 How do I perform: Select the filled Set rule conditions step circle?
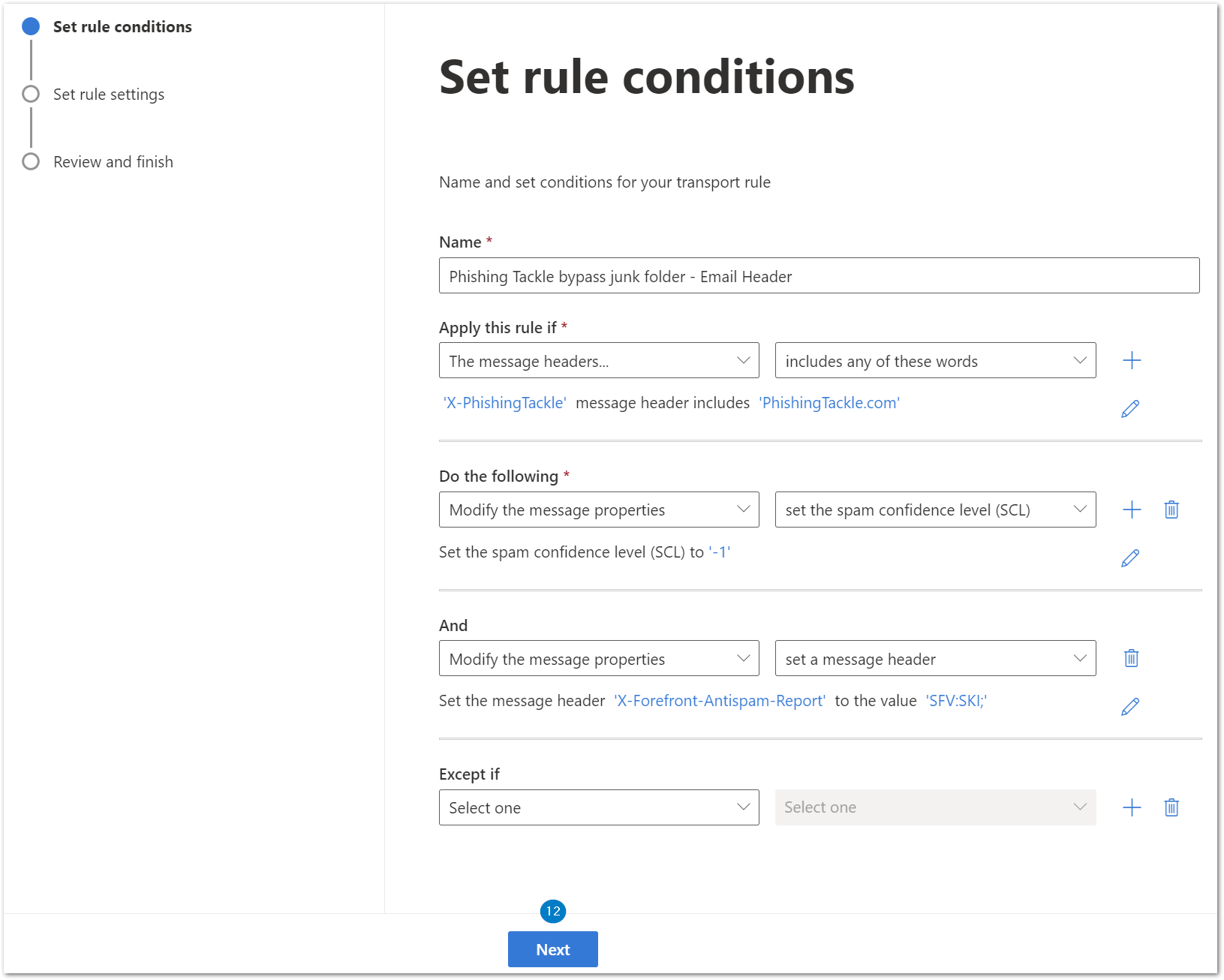(x=31, y=26)
